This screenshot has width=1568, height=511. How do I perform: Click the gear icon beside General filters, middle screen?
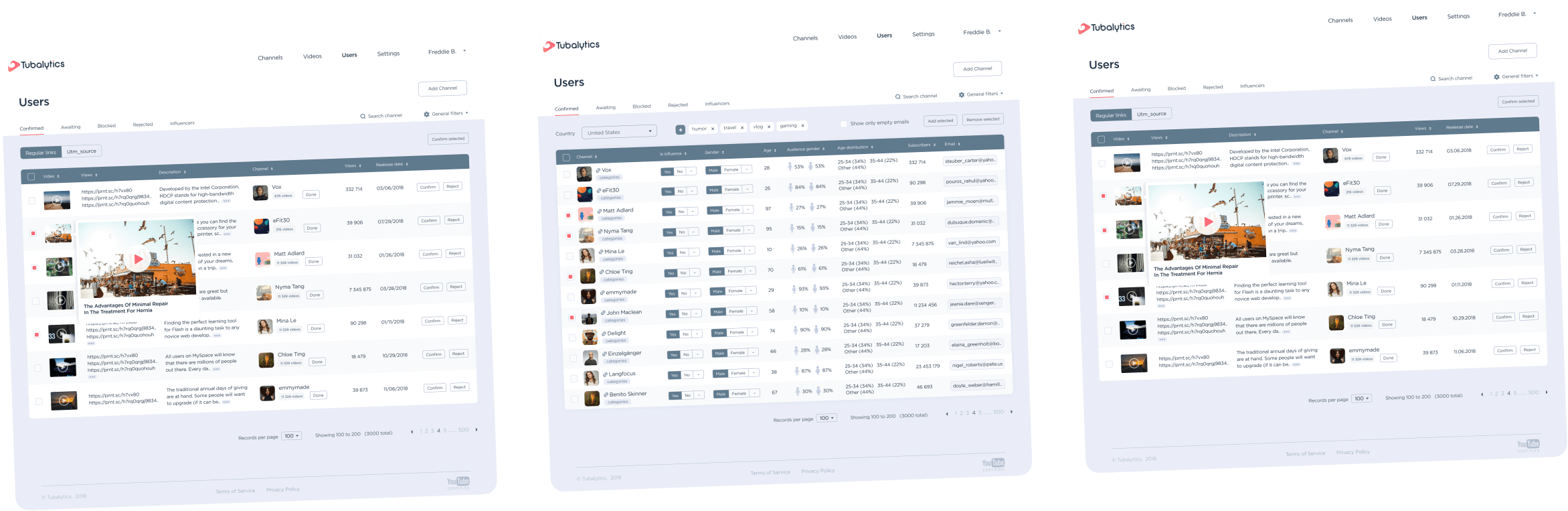point(962,95)
